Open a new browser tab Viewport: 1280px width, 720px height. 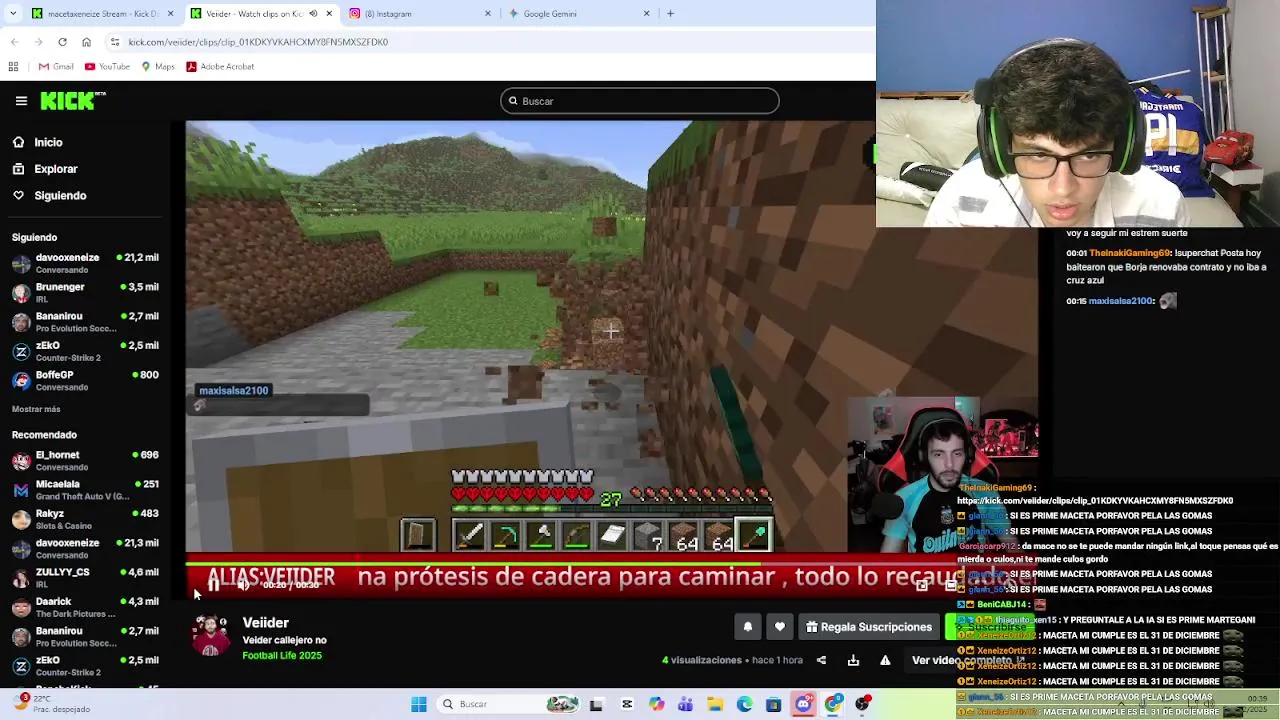pyautogui.click(x=670, y=14)
